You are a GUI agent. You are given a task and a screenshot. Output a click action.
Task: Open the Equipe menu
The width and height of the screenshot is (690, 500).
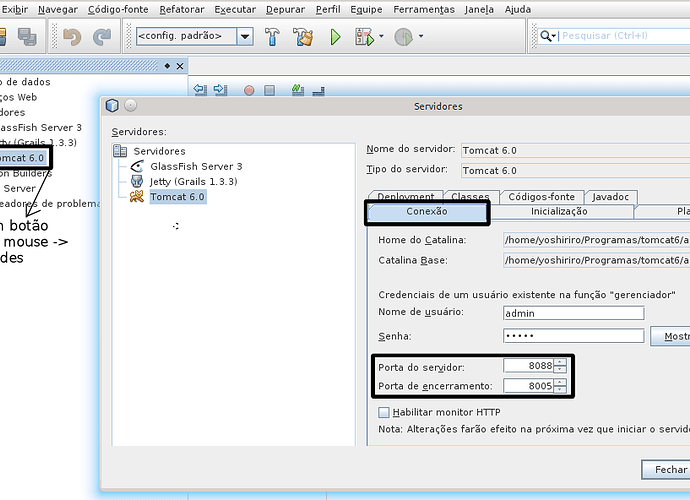(366, 9)
